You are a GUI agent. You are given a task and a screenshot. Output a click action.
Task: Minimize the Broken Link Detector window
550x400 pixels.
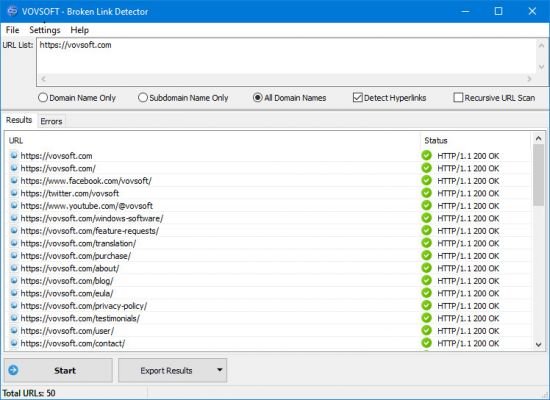[465, 11]
